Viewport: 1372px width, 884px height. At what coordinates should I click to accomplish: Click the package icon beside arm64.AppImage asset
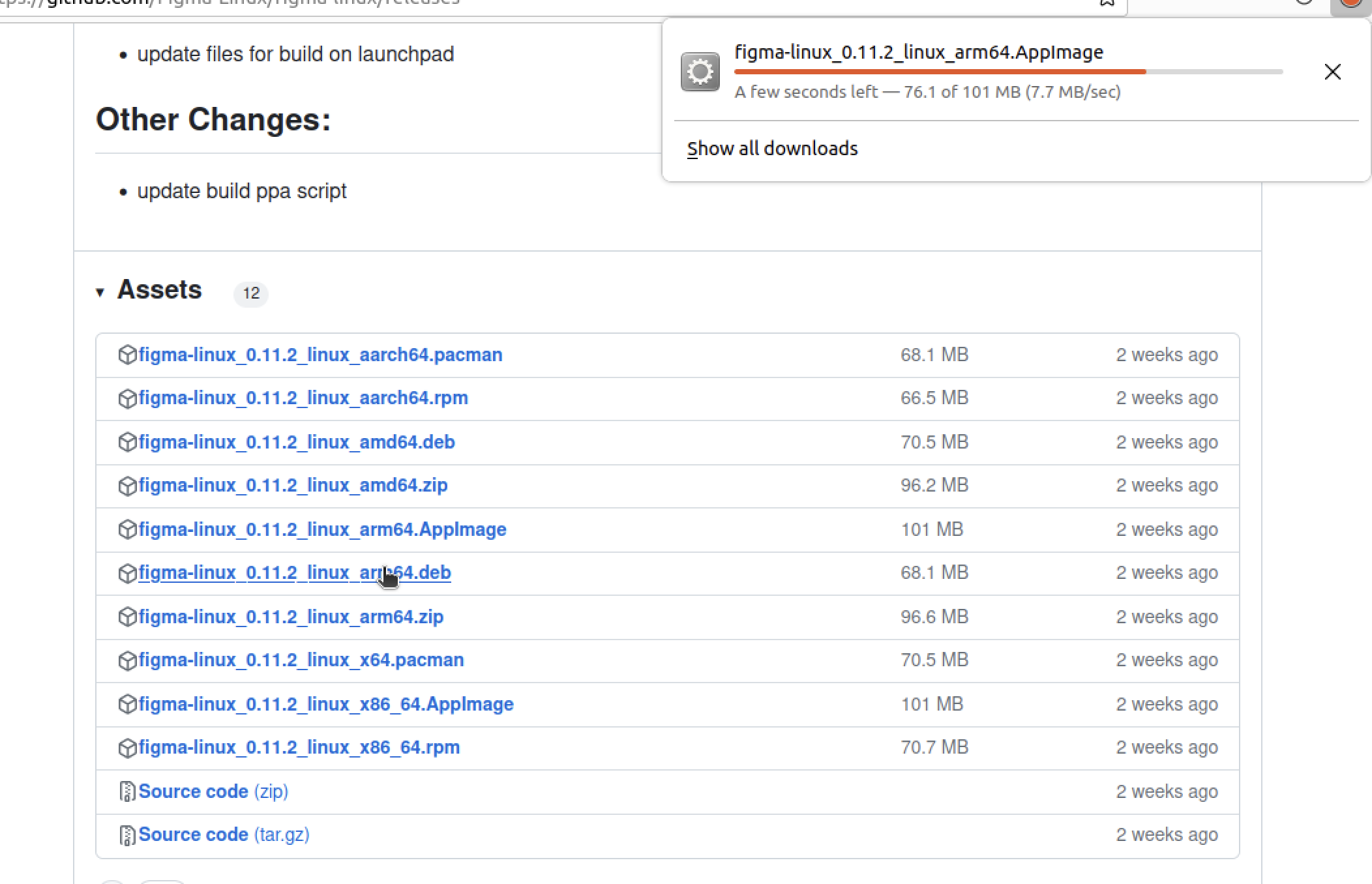pyautogui.click(x=127, y=529)
